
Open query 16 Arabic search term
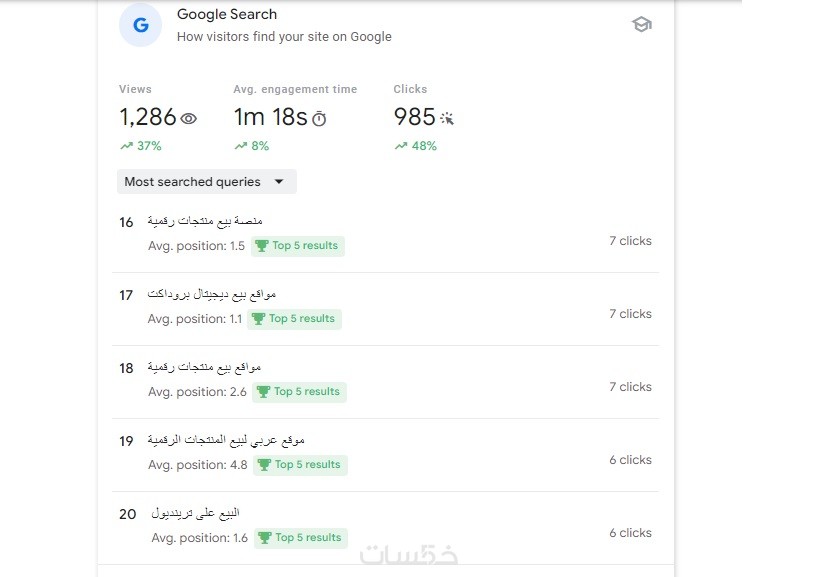pyautogui.click(x=205, y=221)
